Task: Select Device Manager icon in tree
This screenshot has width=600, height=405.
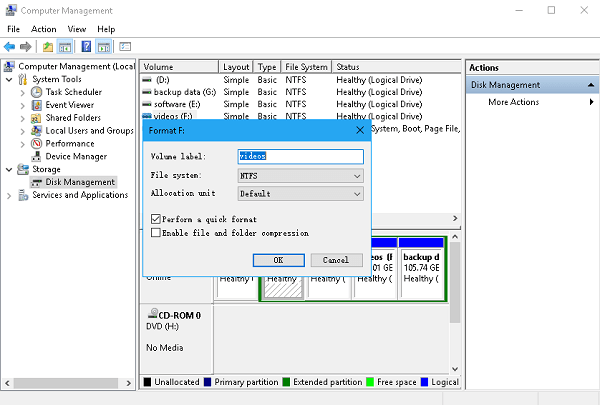Action: click(x=36, y=157)
